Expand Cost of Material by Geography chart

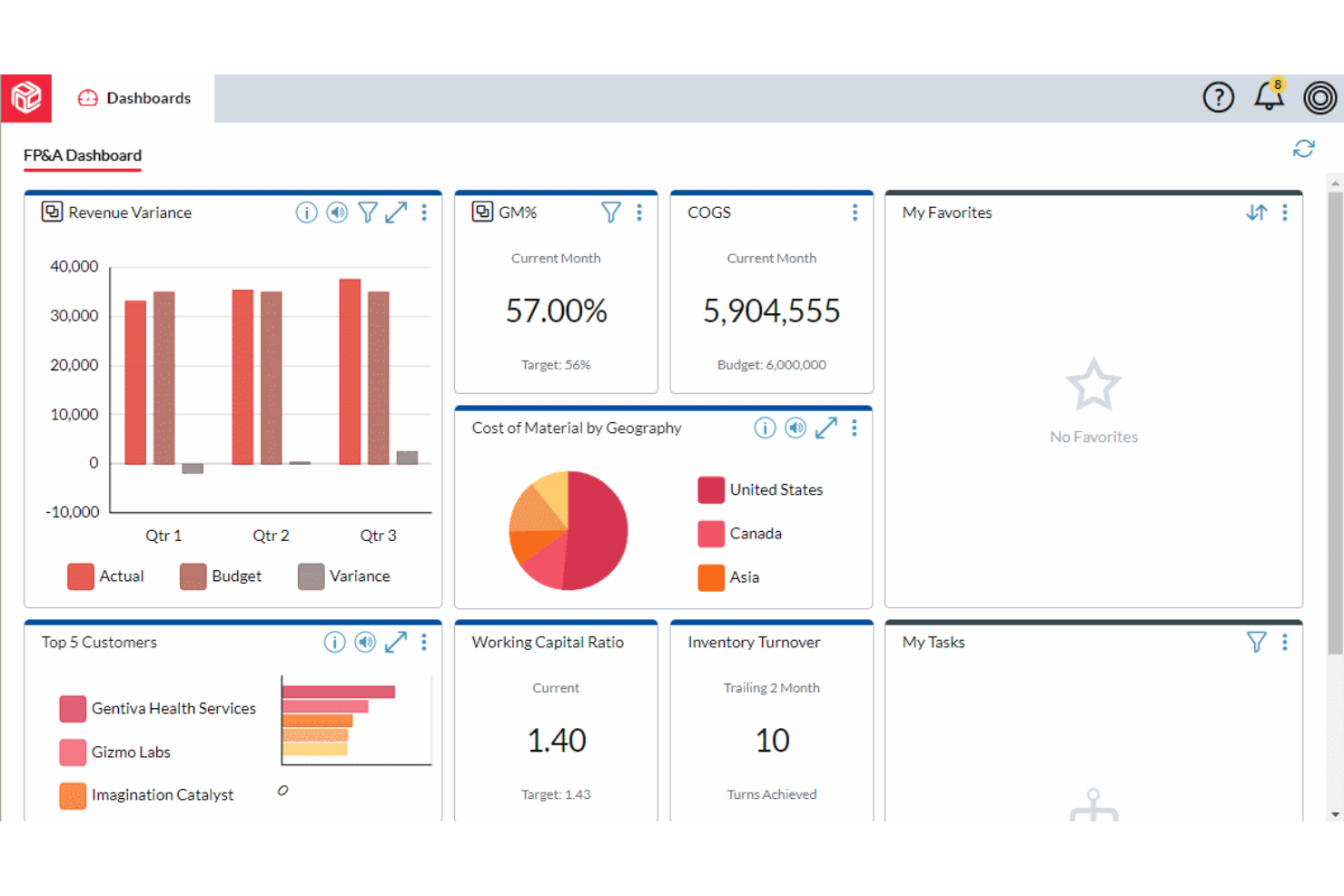pos(825,428)
